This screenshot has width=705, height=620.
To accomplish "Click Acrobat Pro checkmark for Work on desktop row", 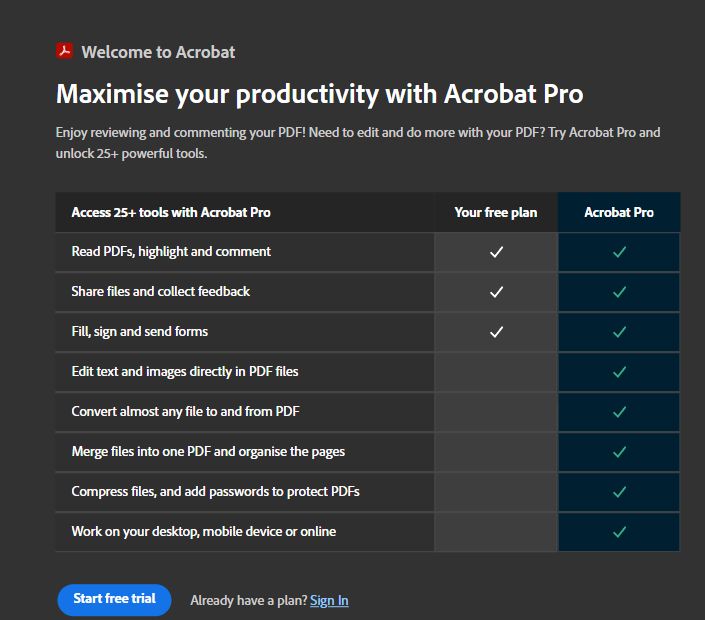I will coord(619,532).
